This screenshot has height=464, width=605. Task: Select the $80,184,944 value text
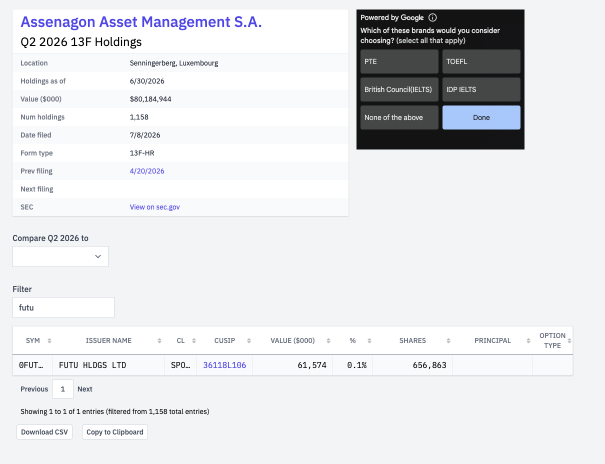[x=150, y=99]
